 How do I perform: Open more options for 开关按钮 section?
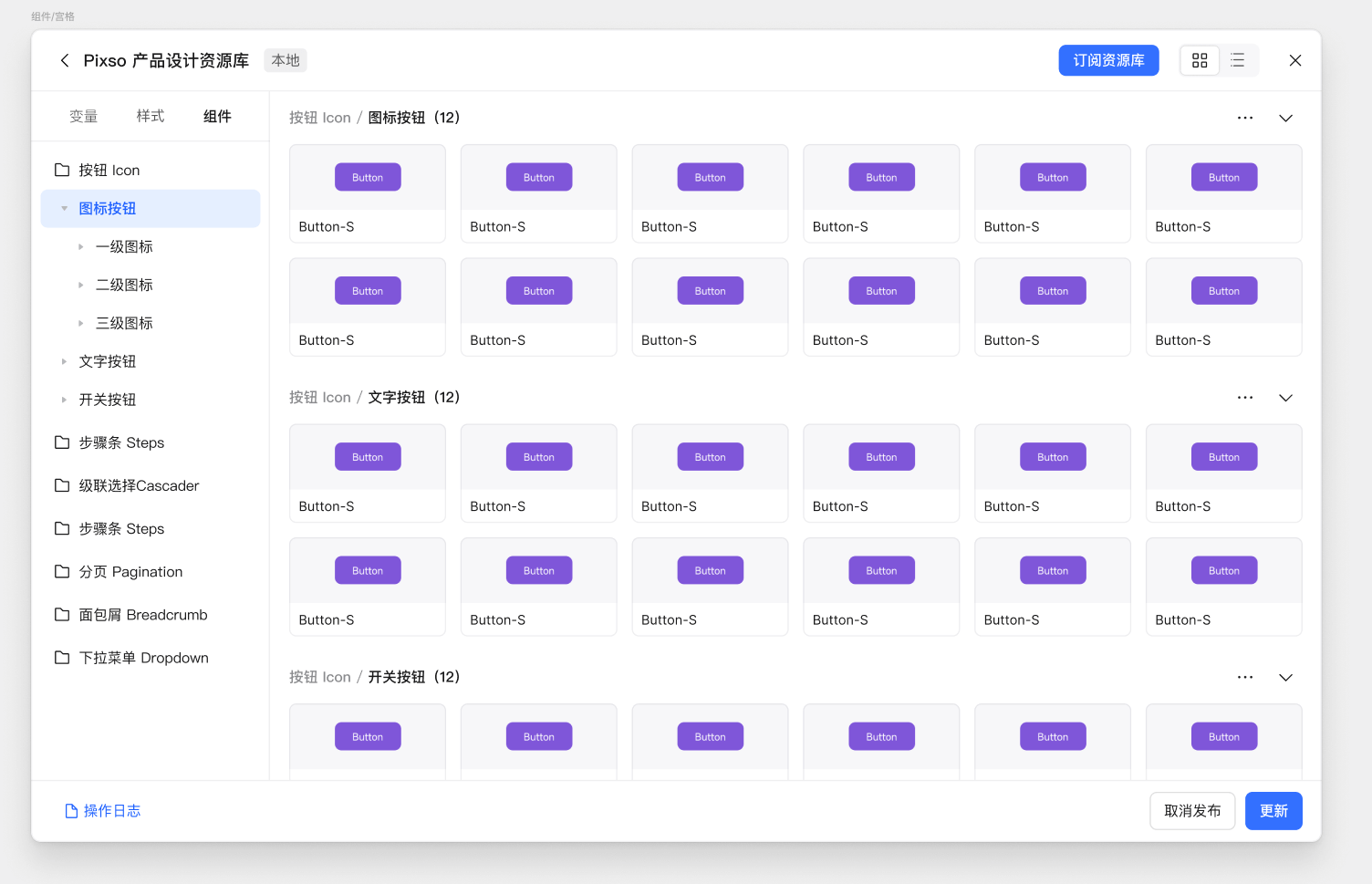1244,678
